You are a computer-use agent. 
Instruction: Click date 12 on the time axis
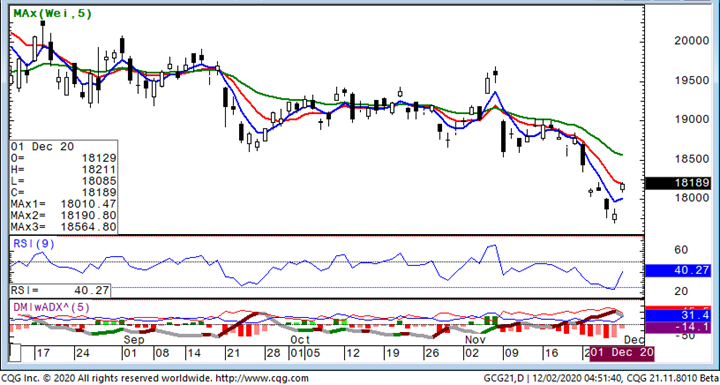(x=354, y=354)
